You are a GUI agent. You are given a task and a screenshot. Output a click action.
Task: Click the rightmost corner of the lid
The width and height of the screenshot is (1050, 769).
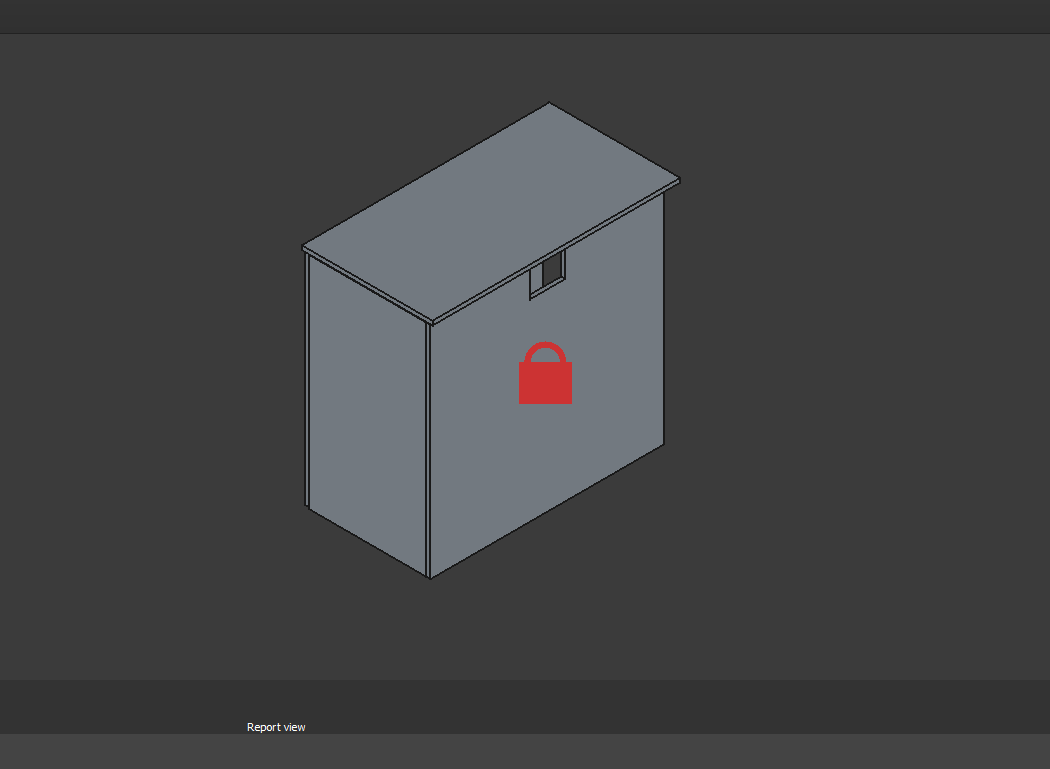679,180
